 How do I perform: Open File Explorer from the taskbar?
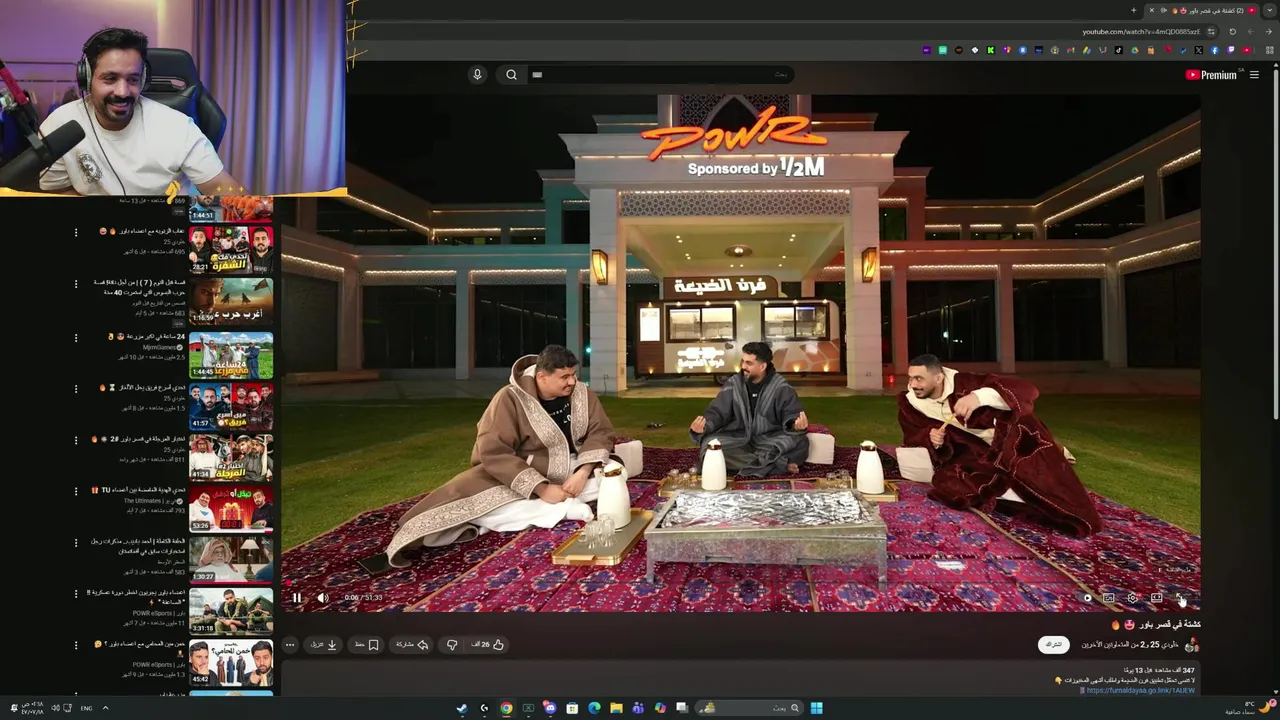point(616,708)
